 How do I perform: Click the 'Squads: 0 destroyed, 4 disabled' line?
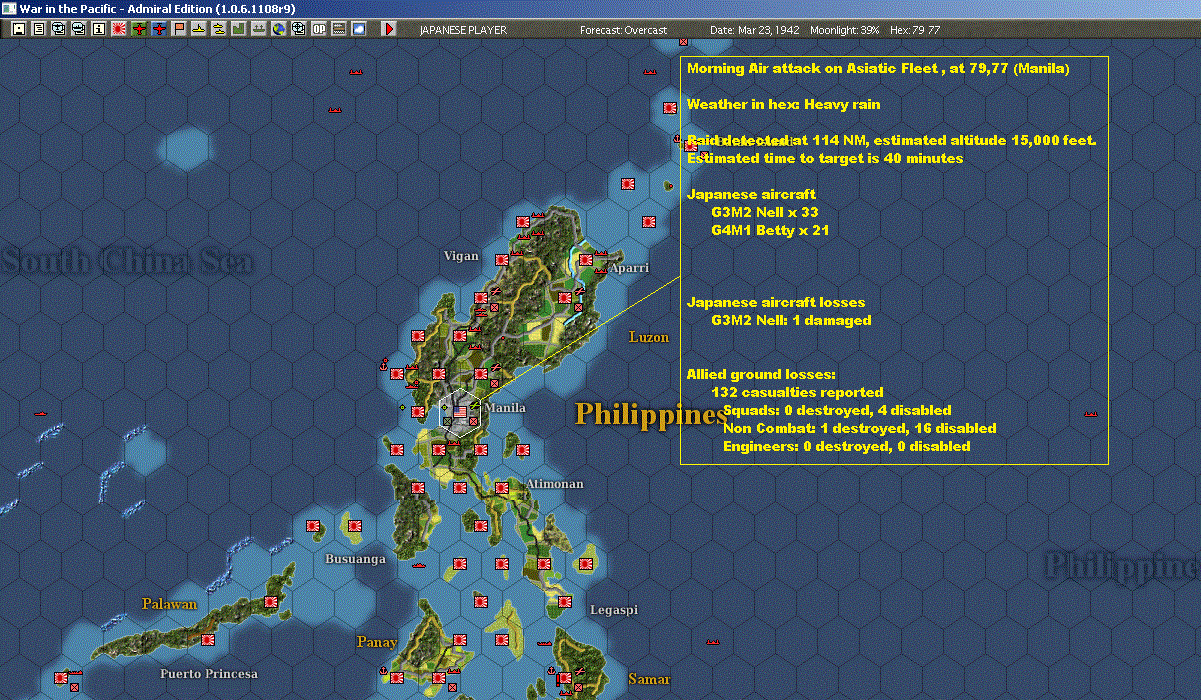tap(837, 410)
